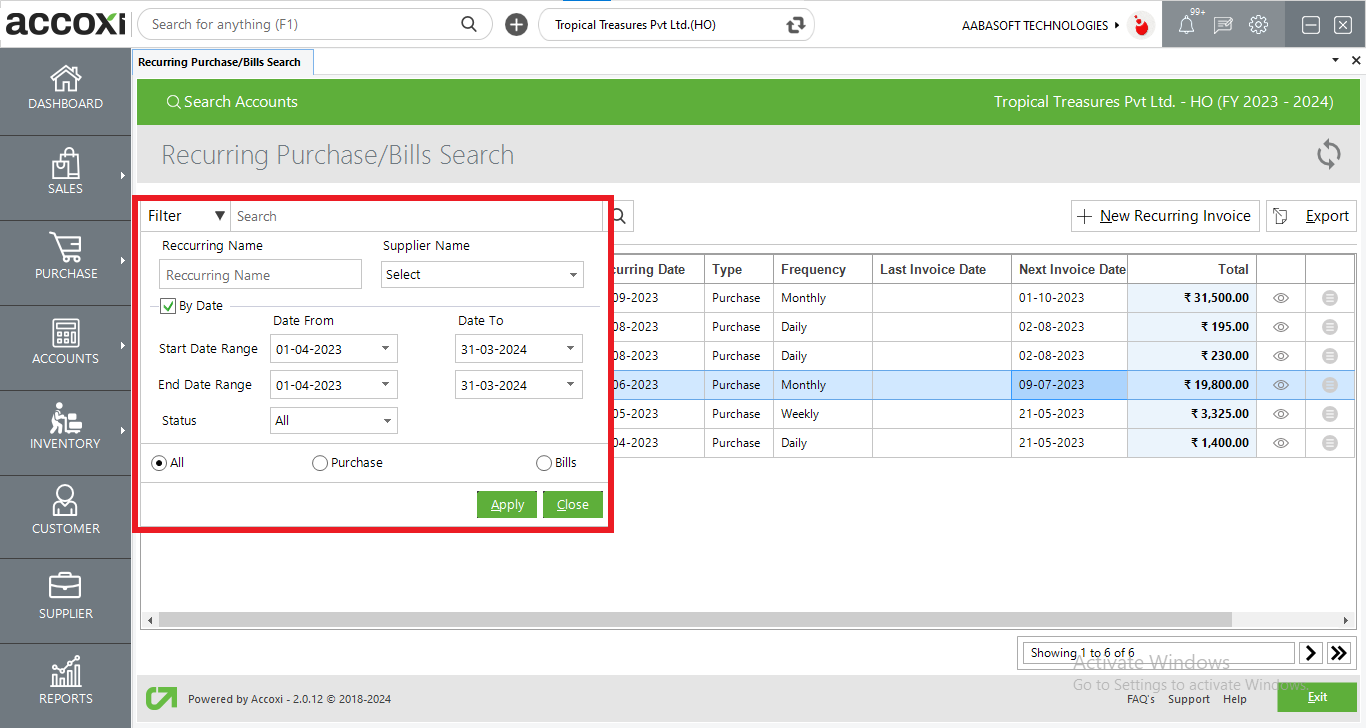
Task: Open the Inventory module
Action: click(x=65, y=432)
